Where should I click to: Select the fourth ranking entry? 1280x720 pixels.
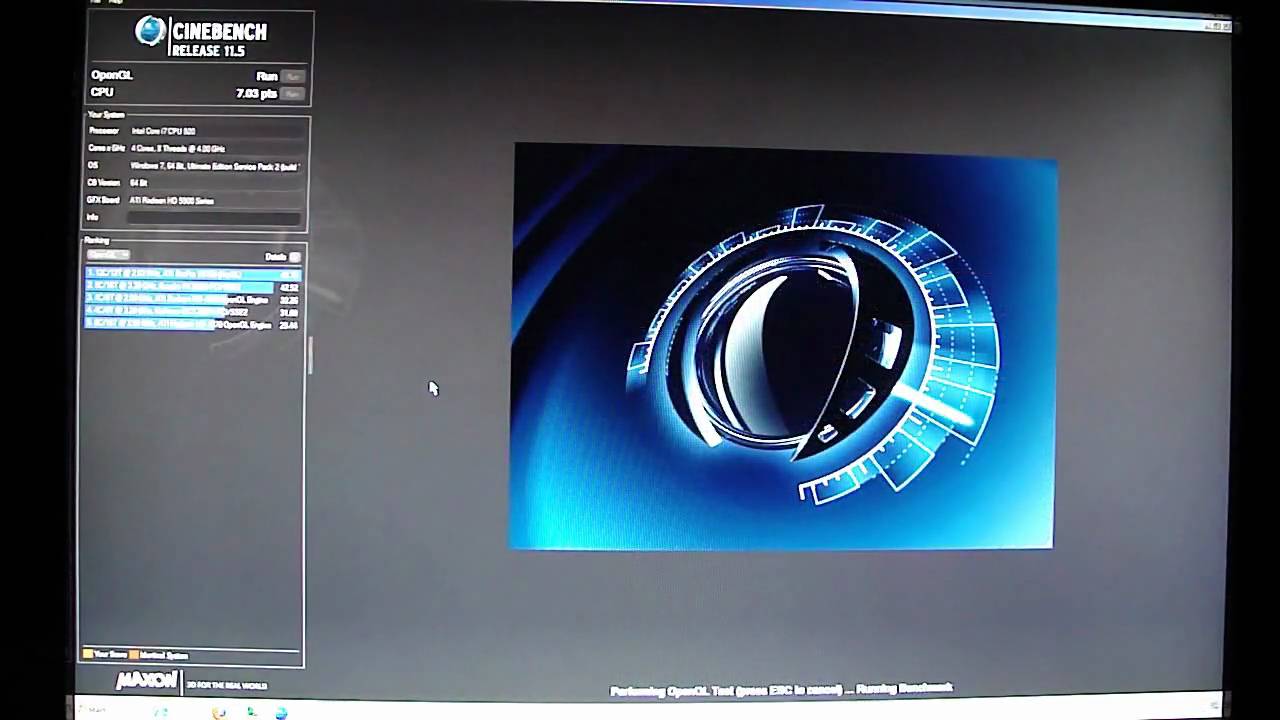click(x=192, y=312)
